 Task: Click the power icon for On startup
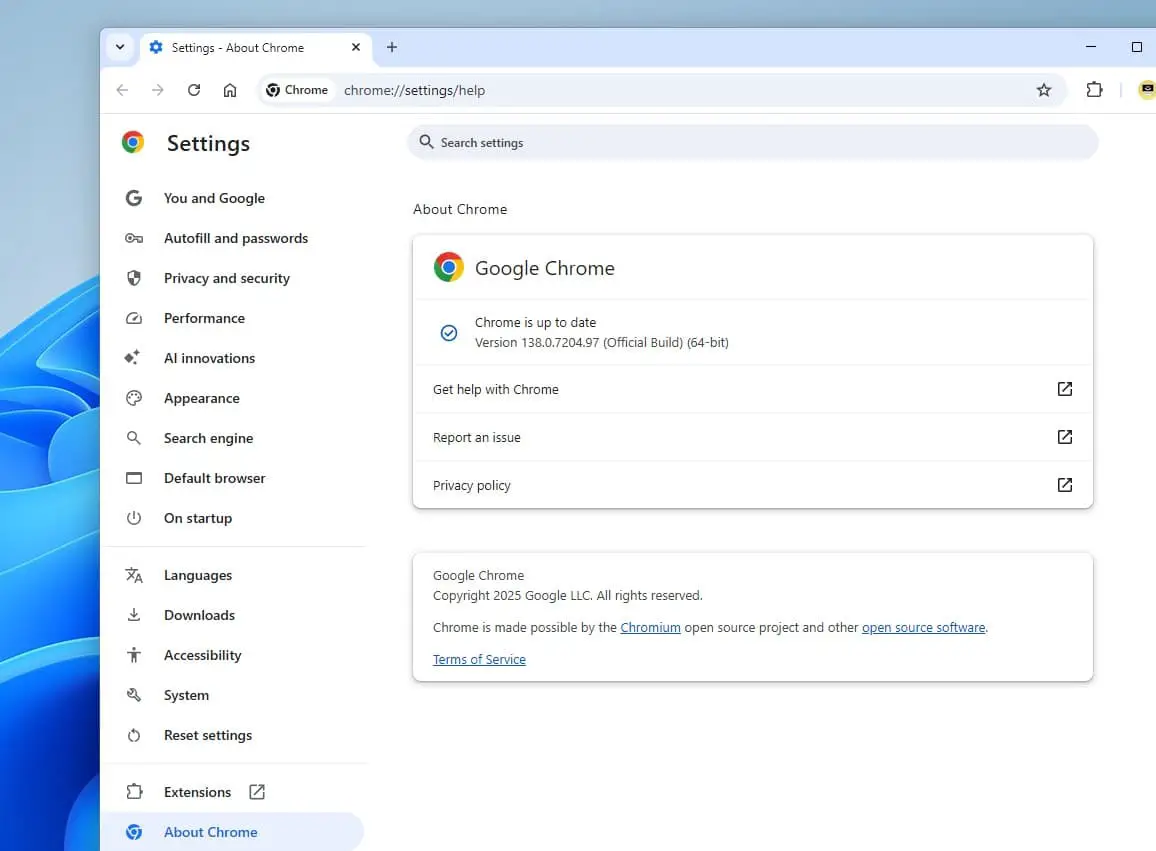(133, 518)
